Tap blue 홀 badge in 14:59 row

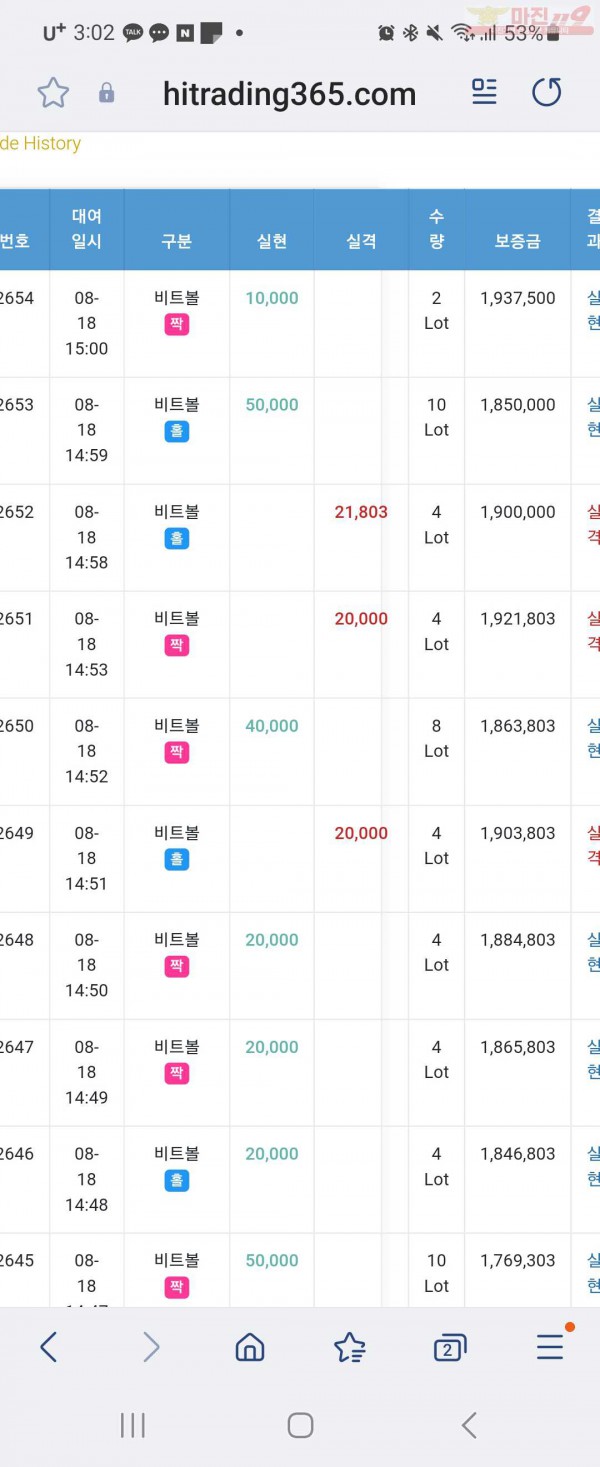coord(177,431)
